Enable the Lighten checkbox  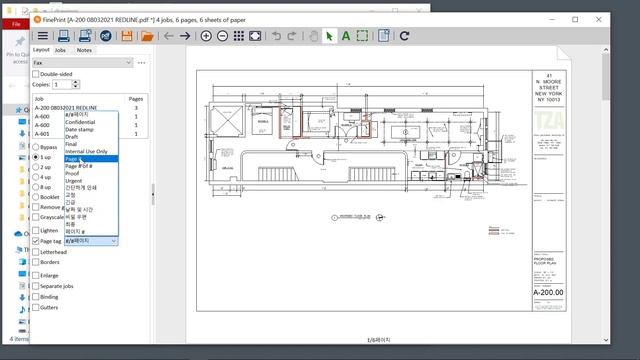coord(36,231)
